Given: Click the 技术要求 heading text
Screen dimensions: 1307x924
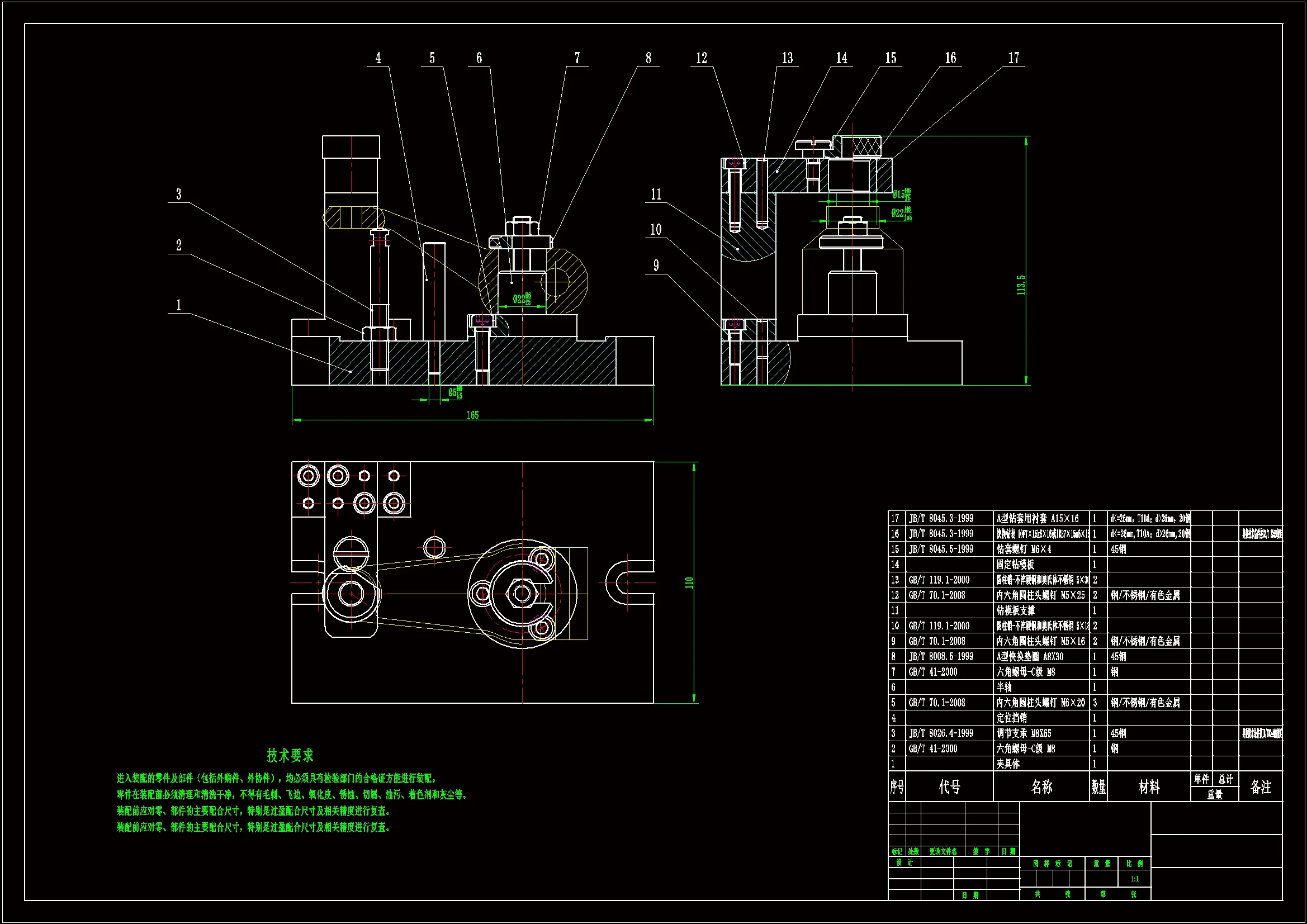Looking at the screenshot, I should [290, 756].
